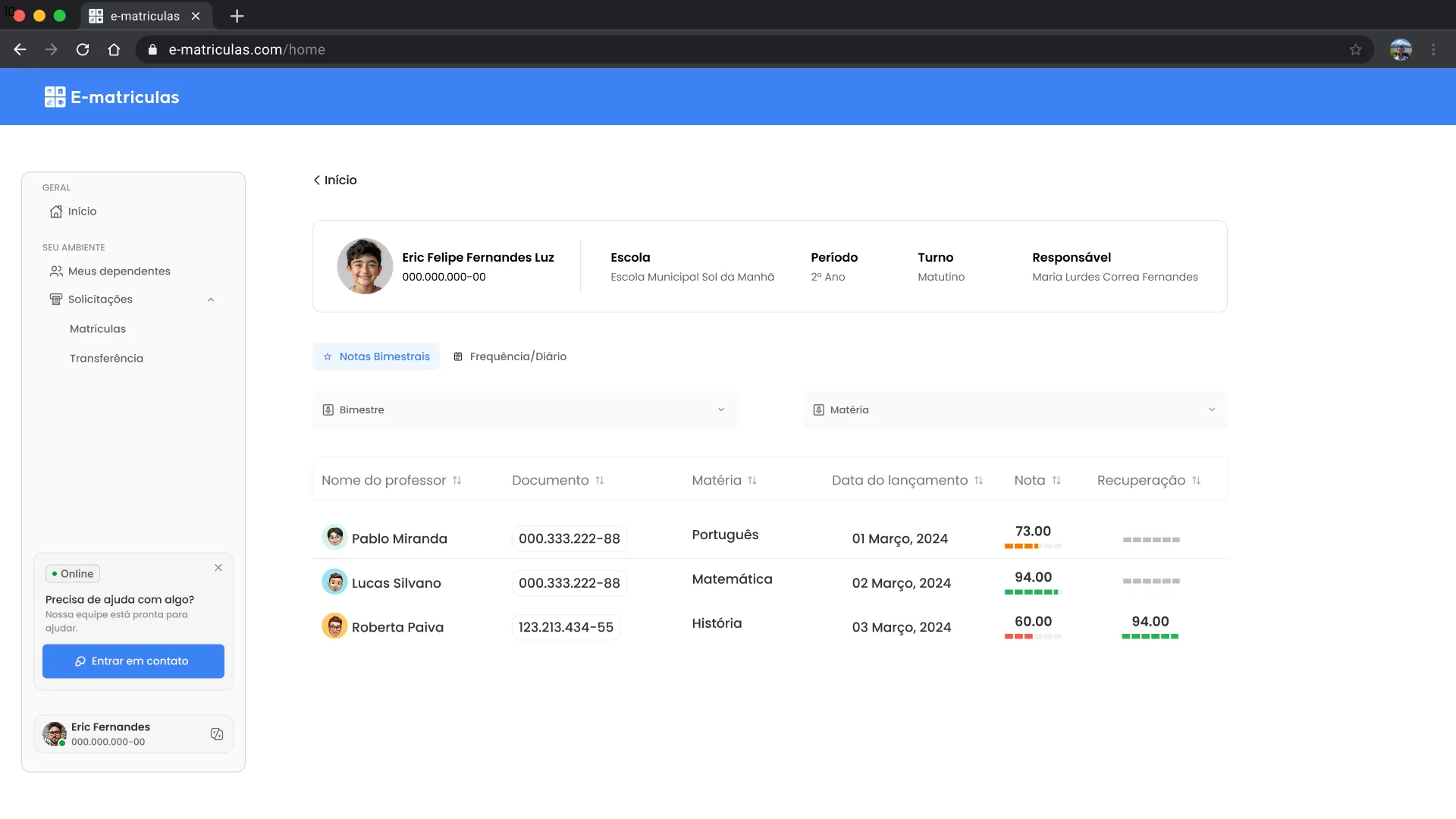Go back via the Início breadcrumb link
This screenshot has width=1456, height=819.
(x=334, y=180)
